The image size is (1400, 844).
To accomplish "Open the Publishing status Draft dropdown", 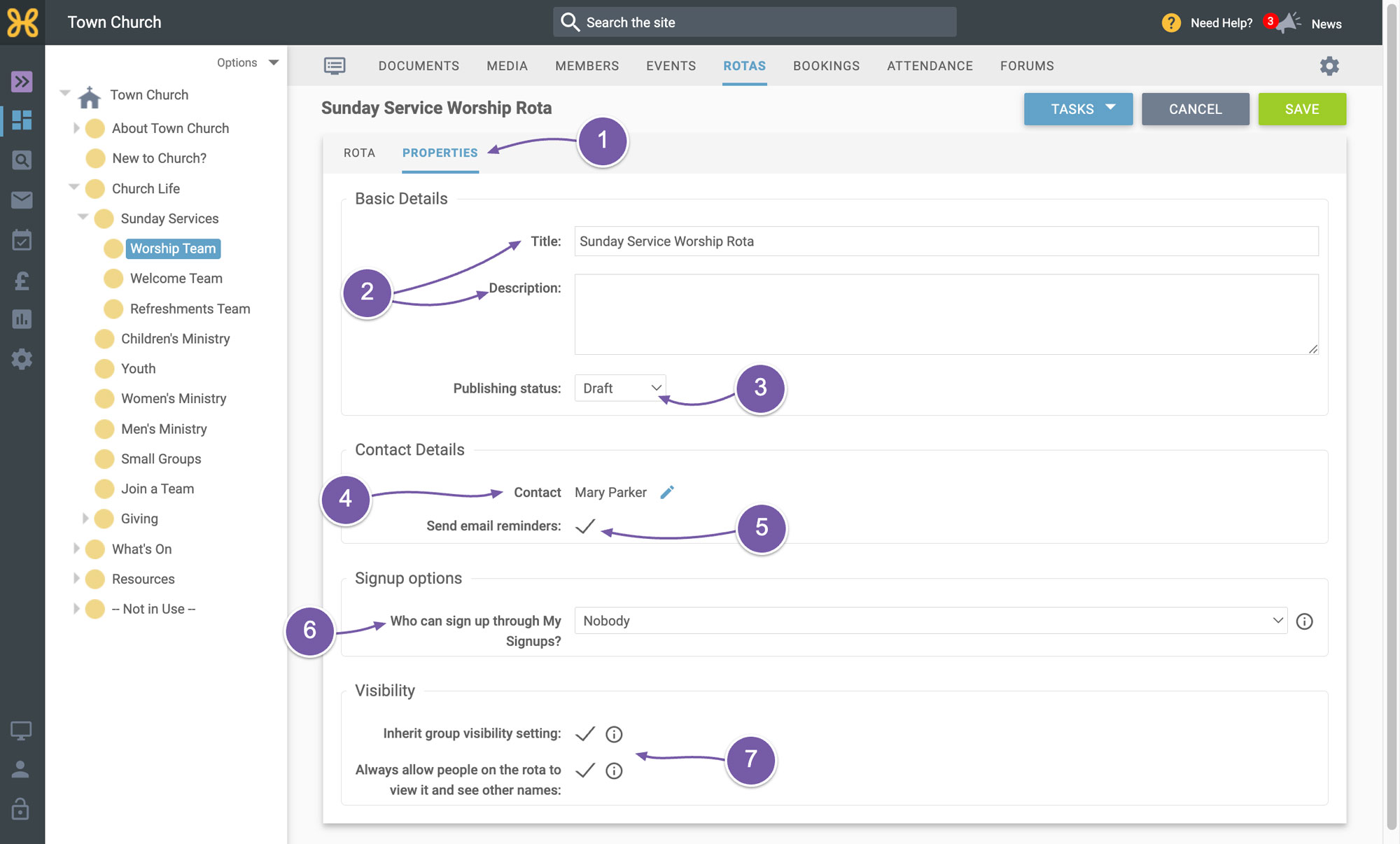I will click(620, 388).
